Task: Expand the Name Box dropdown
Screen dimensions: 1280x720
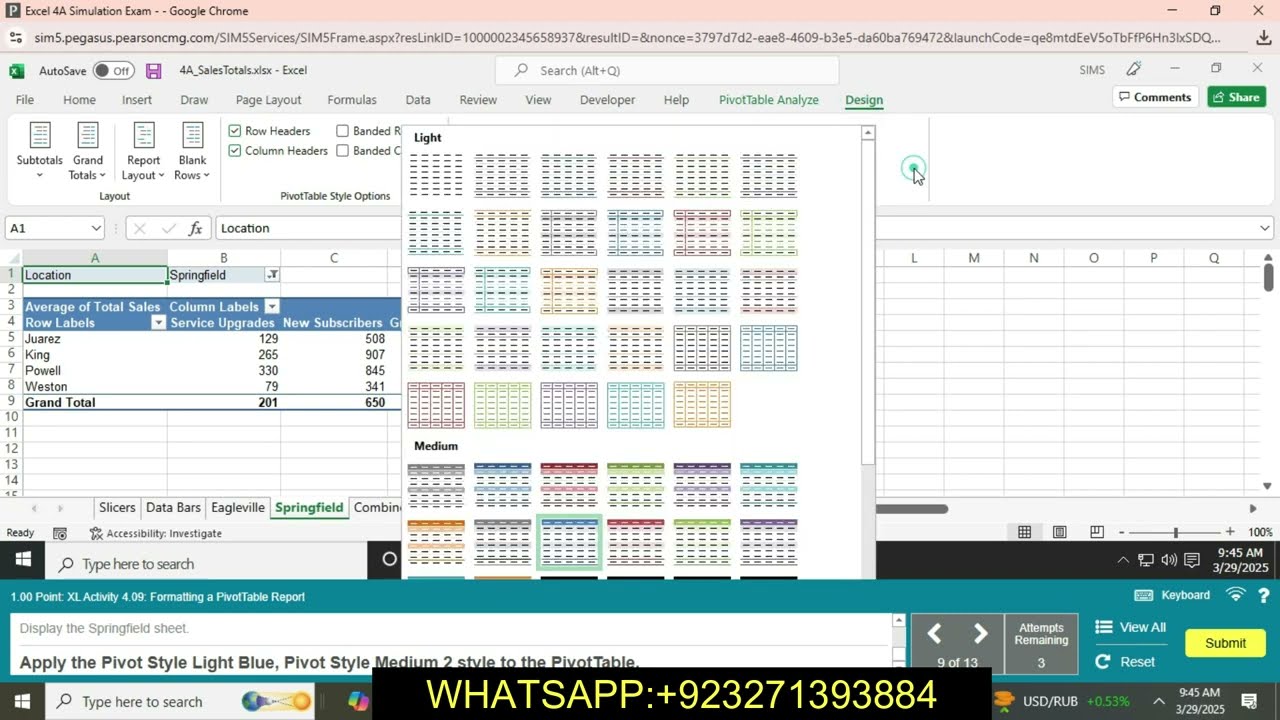Action: [x=96, y=229]
